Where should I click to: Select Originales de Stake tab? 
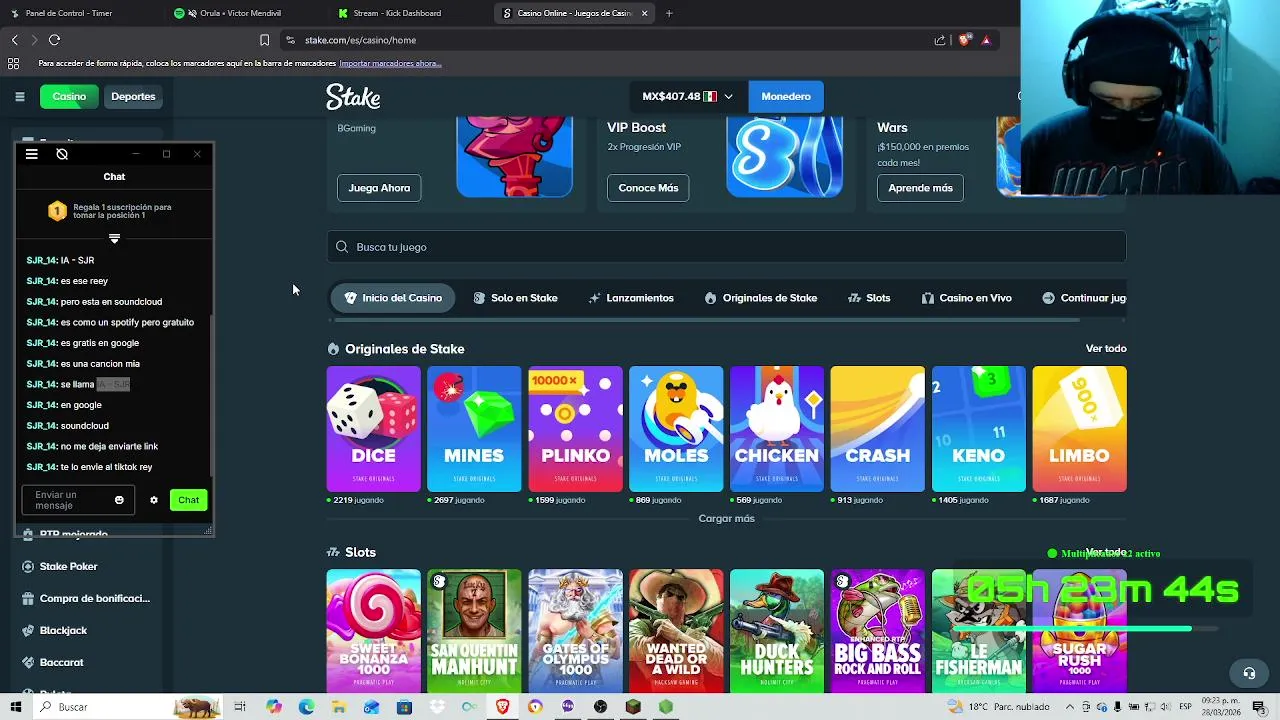[x=761, y=298]
